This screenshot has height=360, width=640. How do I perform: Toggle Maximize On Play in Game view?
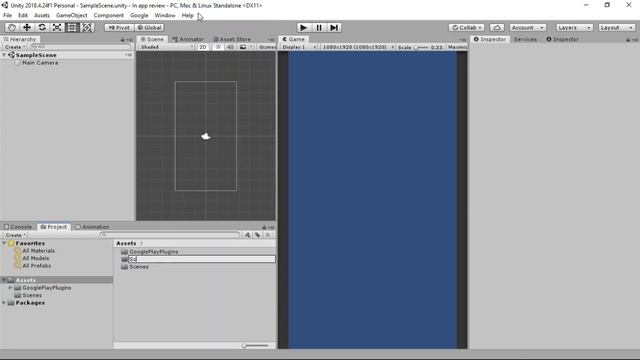click(x=457, y=47)
